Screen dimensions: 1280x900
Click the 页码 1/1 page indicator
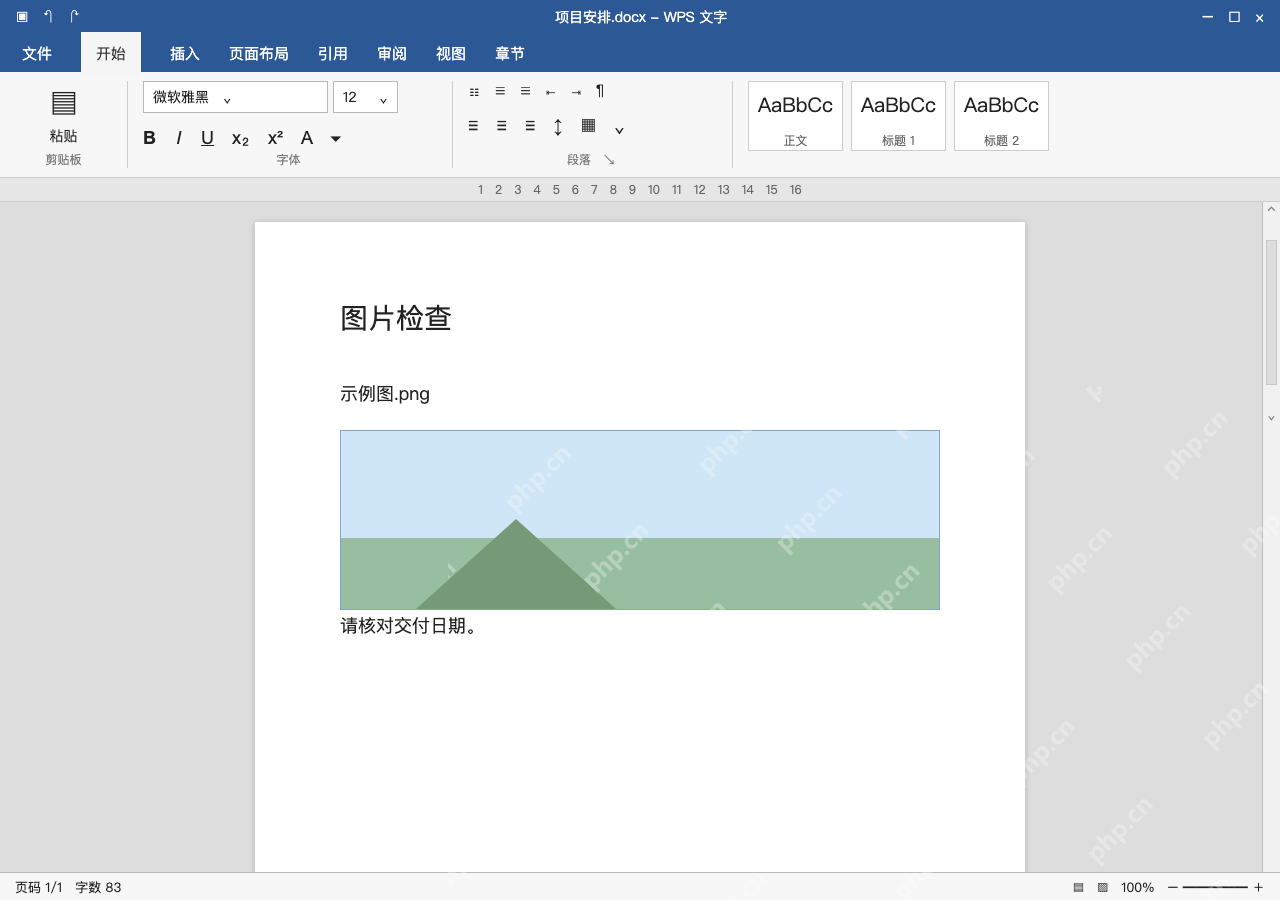(x=39, y=887)
